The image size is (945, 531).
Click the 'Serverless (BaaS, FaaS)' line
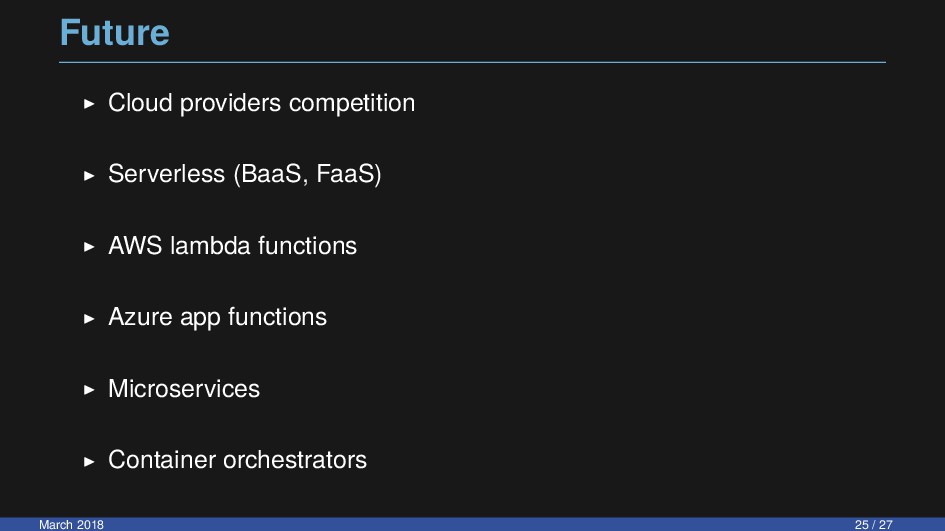(x=245, y=174)
